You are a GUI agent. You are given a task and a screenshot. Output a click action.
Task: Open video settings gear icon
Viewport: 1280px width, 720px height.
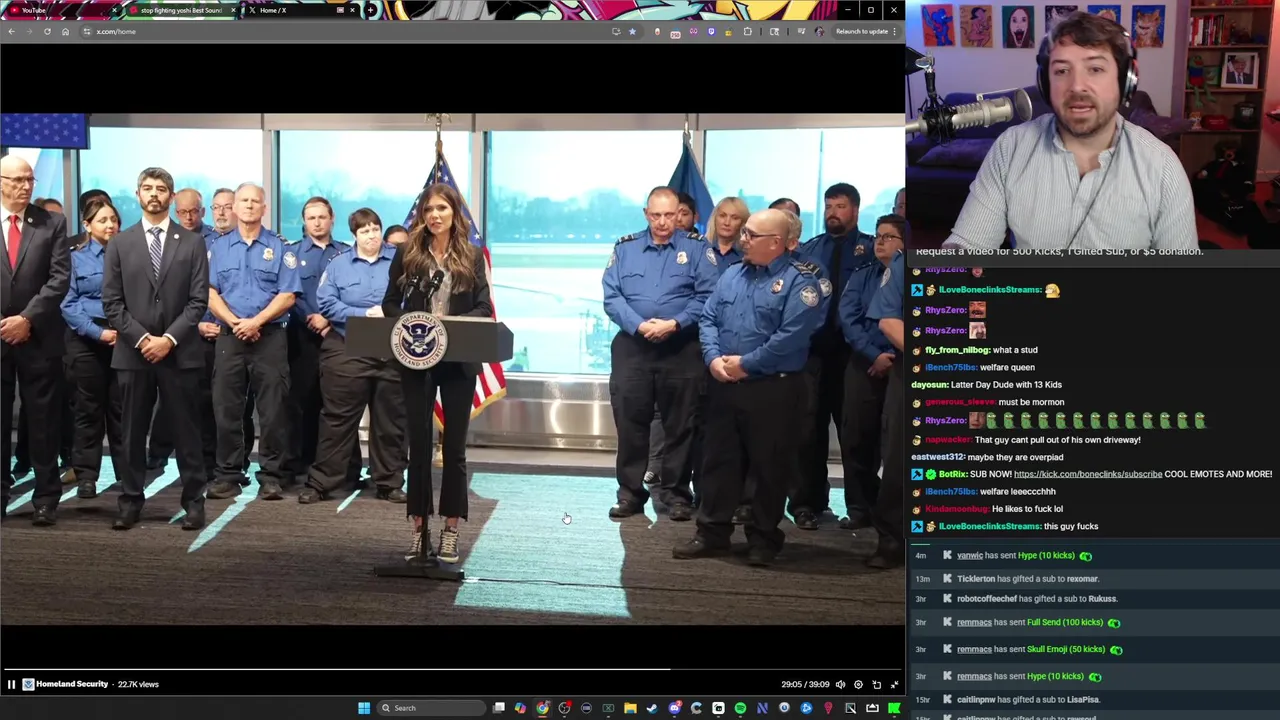pos(858,684)
